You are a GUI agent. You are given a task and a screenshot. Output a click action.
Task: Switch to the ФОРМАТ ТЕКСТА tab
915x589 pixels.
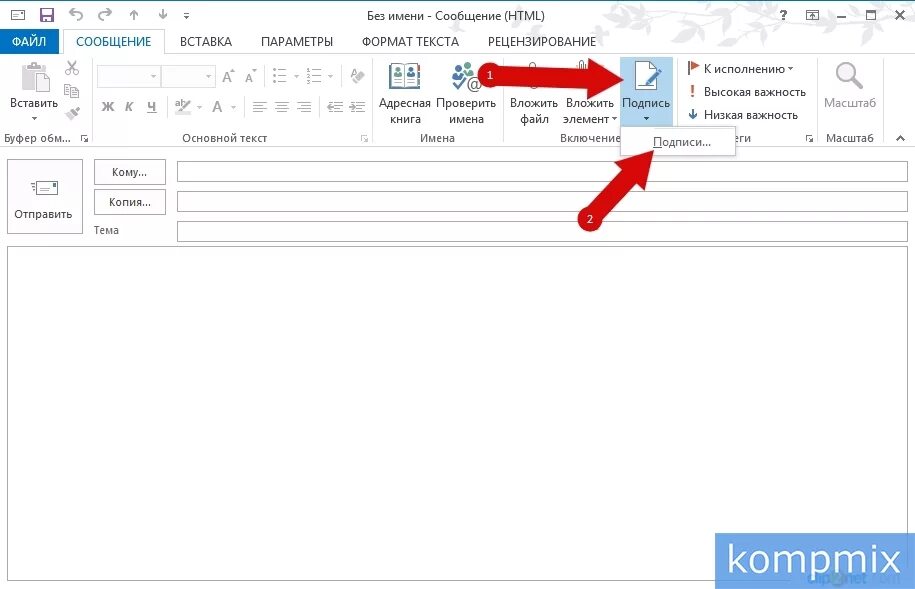coord(410,41)
